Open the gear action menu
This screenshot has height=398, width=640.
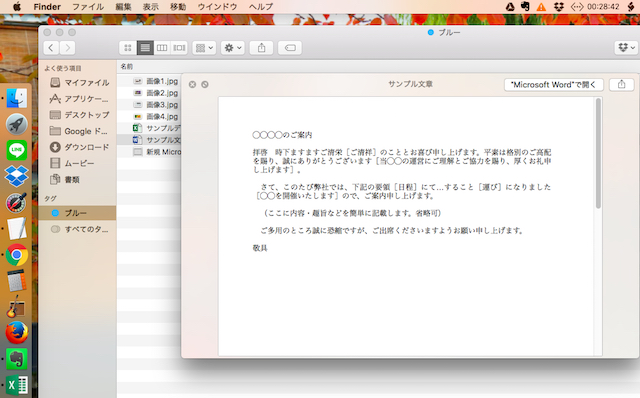[x=233, y=48]
